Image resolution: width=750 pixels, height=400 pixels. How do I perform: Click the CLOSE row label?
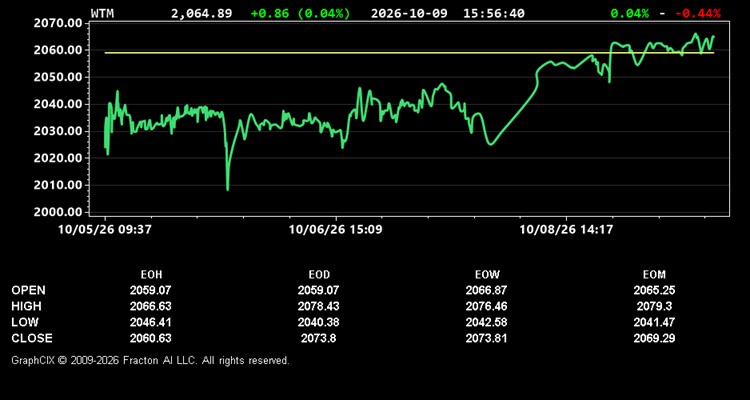tap(32, 338)
